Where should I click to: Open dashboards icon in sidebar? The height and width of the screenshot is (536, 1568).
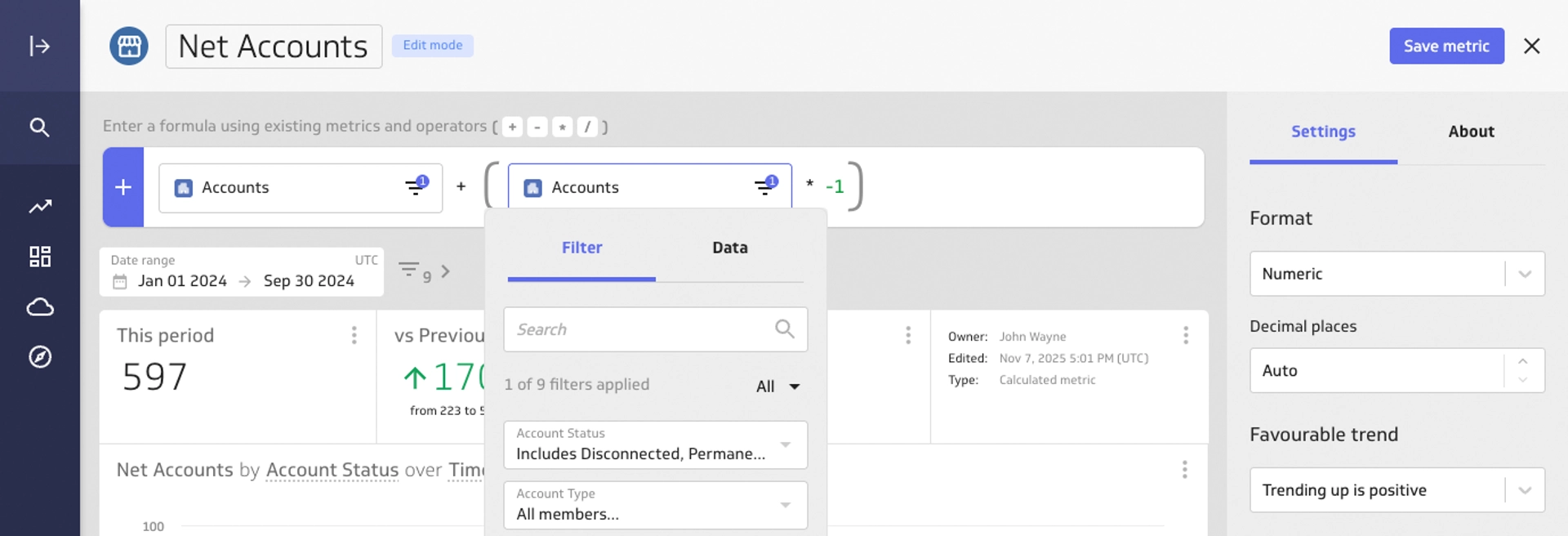tap(39, 257)
